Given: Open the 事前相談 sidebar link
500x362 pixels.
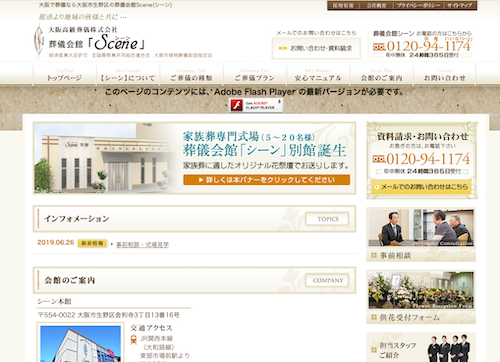Looking at the screenshot, I should tap(395, 256).
